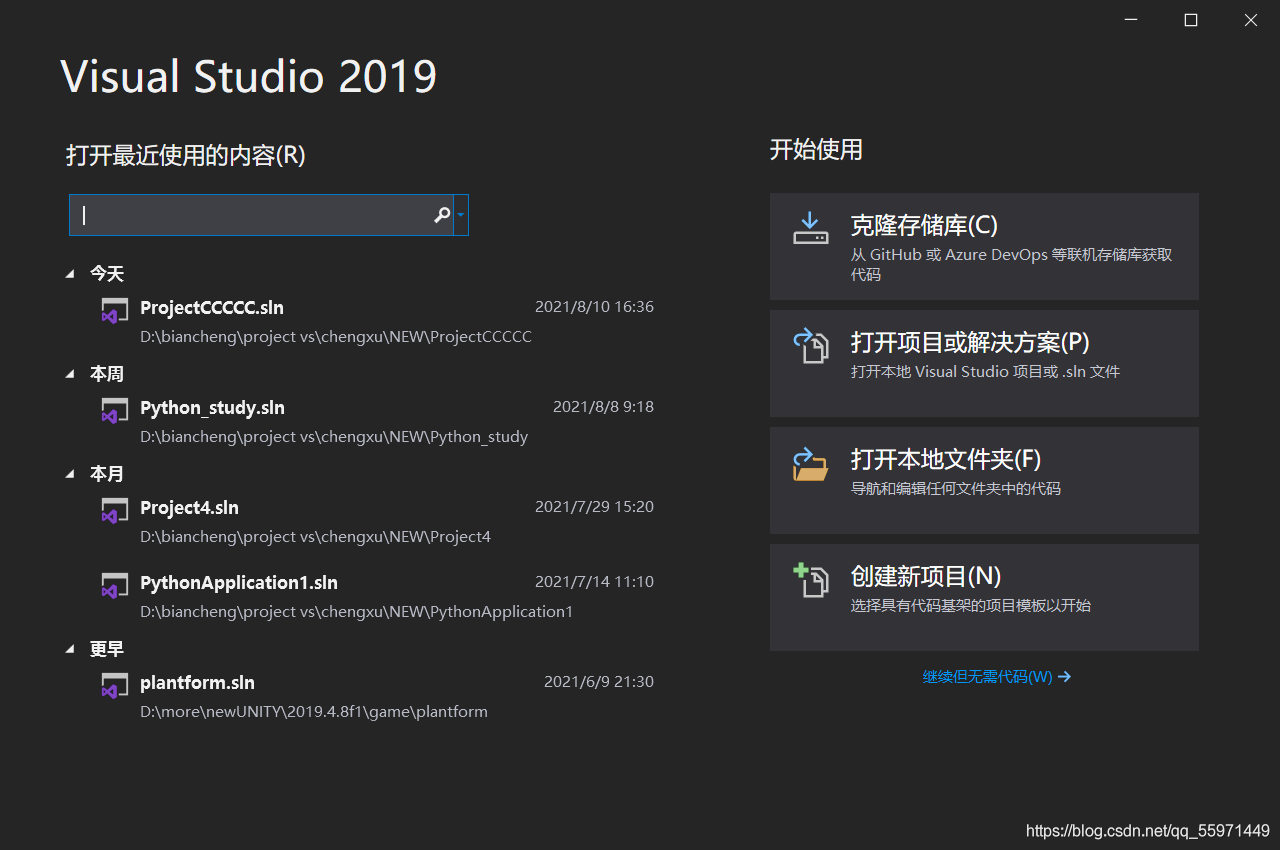
Task: Click path ending NEW\Python_study
Action: coord(334,437)
